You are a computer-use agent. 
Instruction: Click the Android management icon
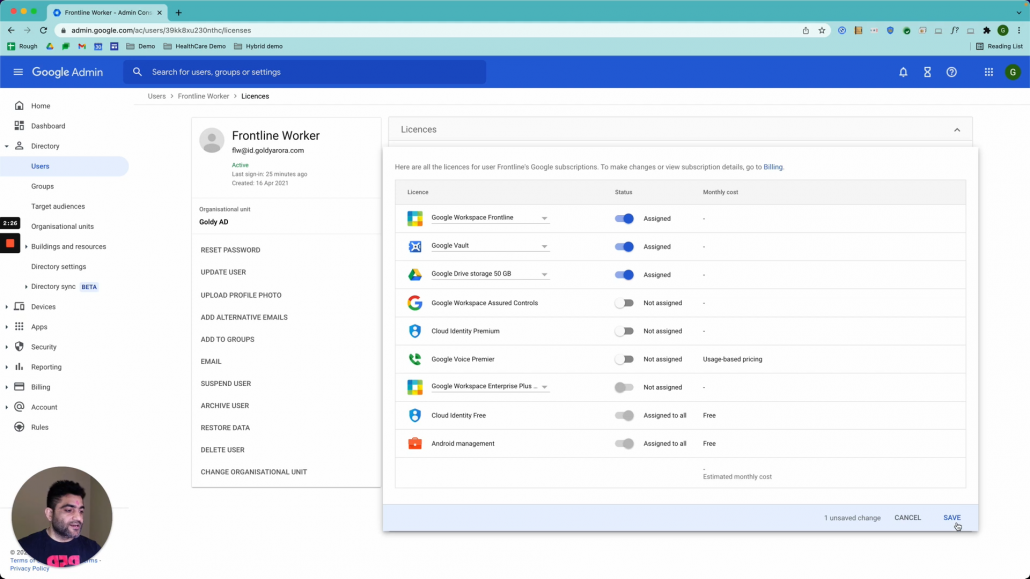[414, 444]
